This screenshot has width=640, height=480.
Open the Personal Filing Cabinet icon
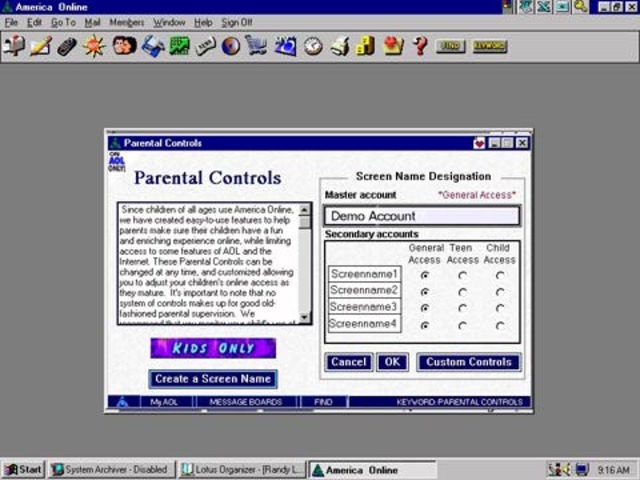366,46
